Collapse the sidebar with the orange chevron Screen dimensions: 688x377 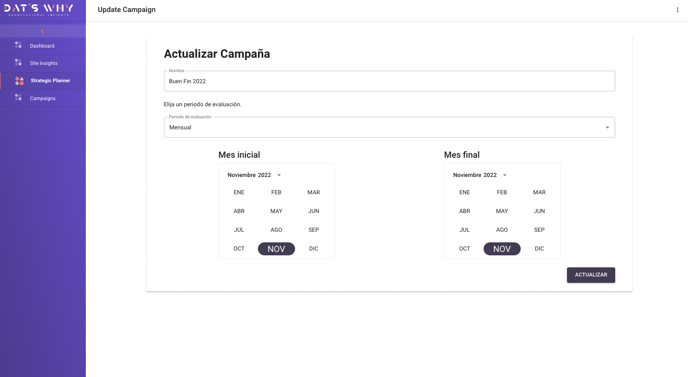[43, 31]
